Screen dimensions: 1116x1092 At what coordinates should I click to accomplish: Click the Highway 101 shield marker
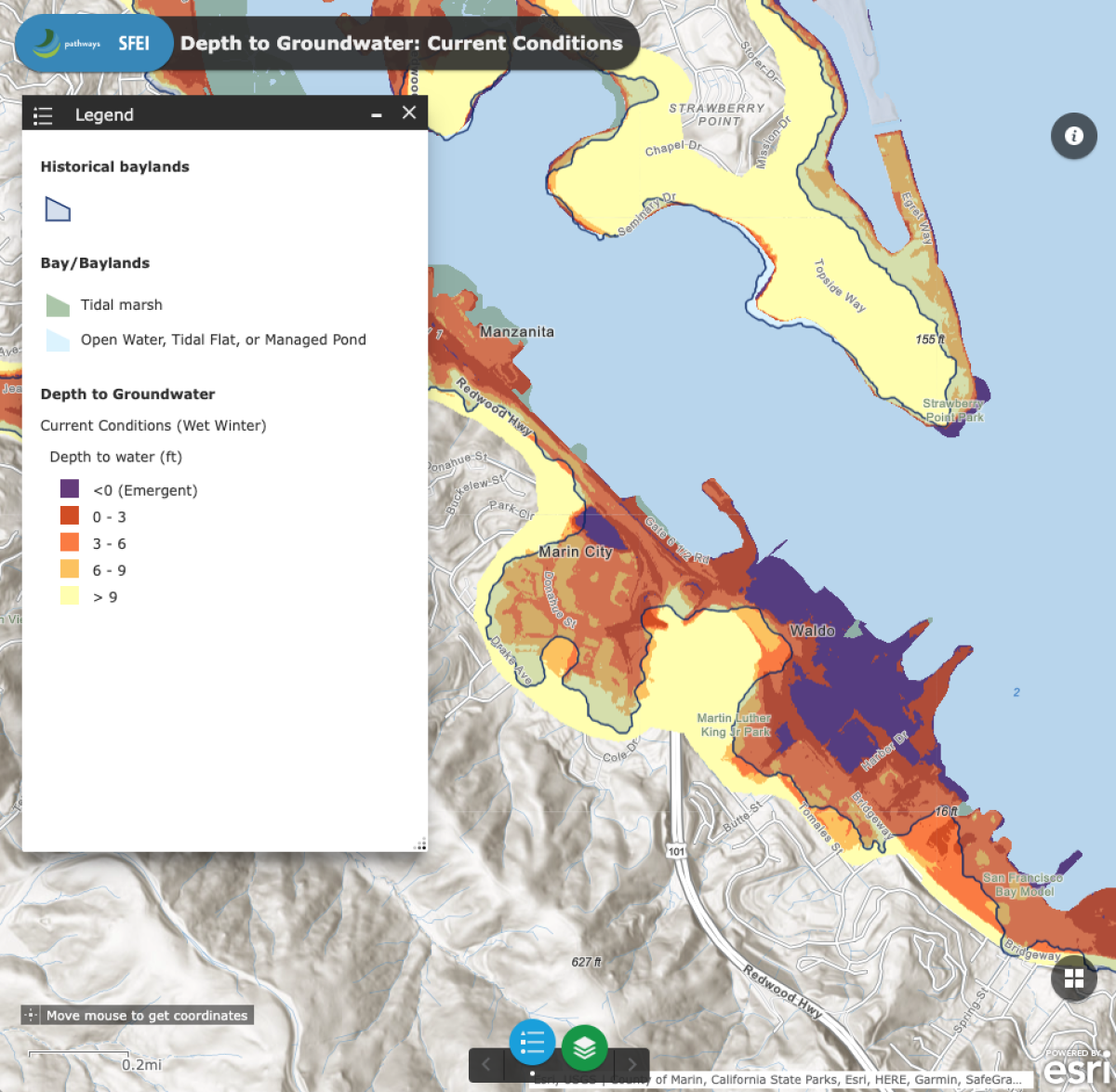pyautogui.click(x=676, y=851)
